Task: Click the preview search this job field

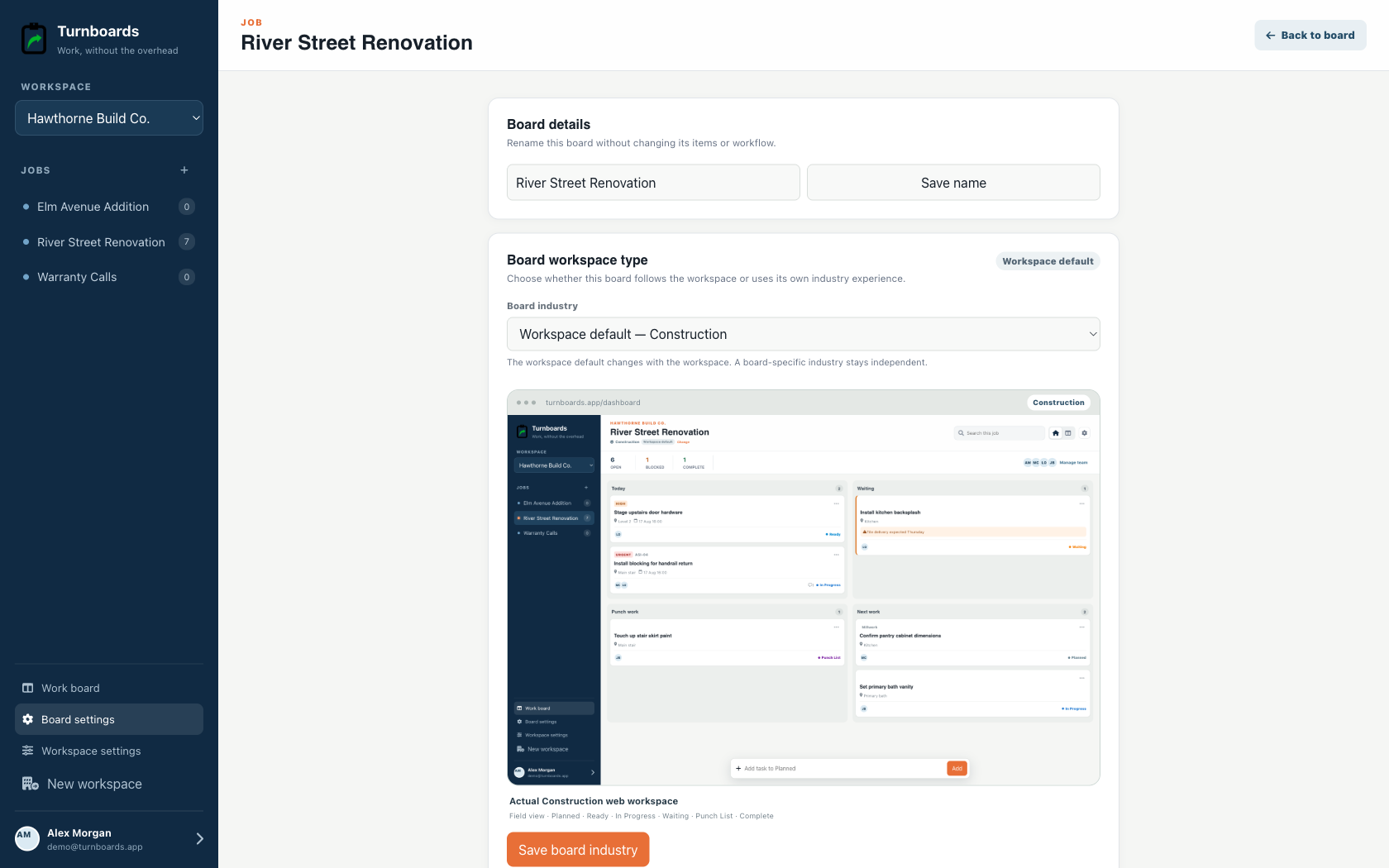Action: point(999,433)
